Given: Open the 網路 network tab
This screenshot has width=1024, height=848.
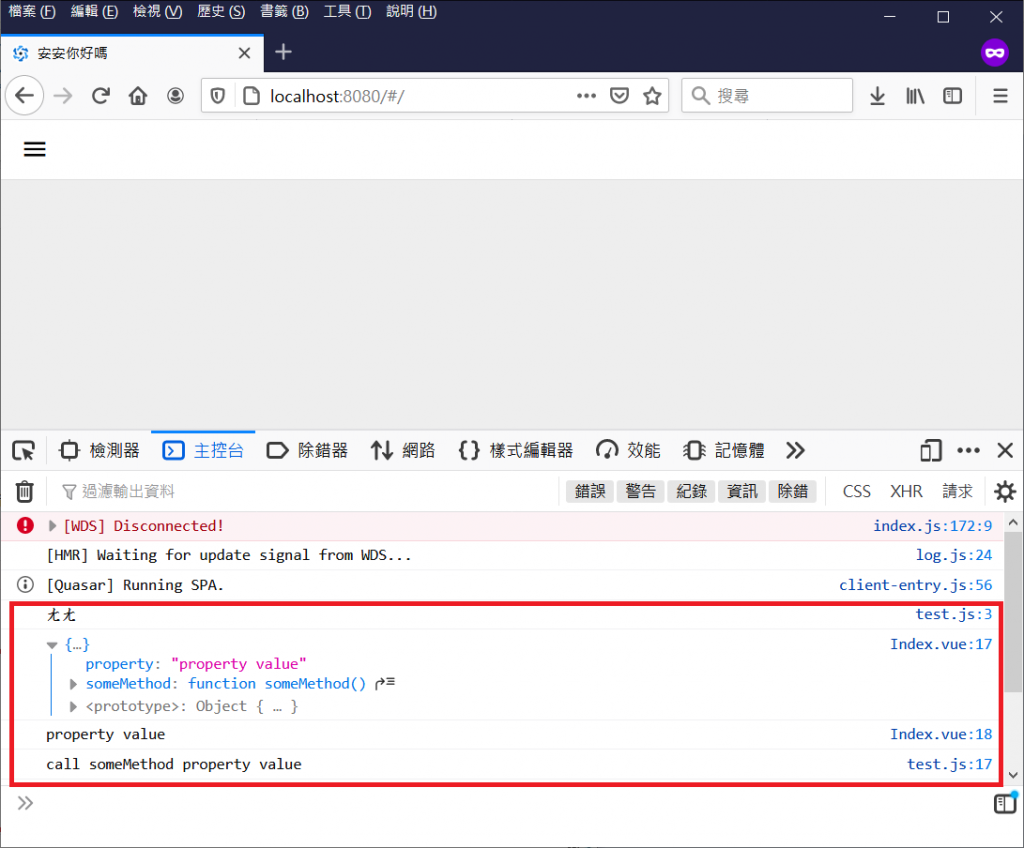Looking at the screenshot, I should pos(403,450).
